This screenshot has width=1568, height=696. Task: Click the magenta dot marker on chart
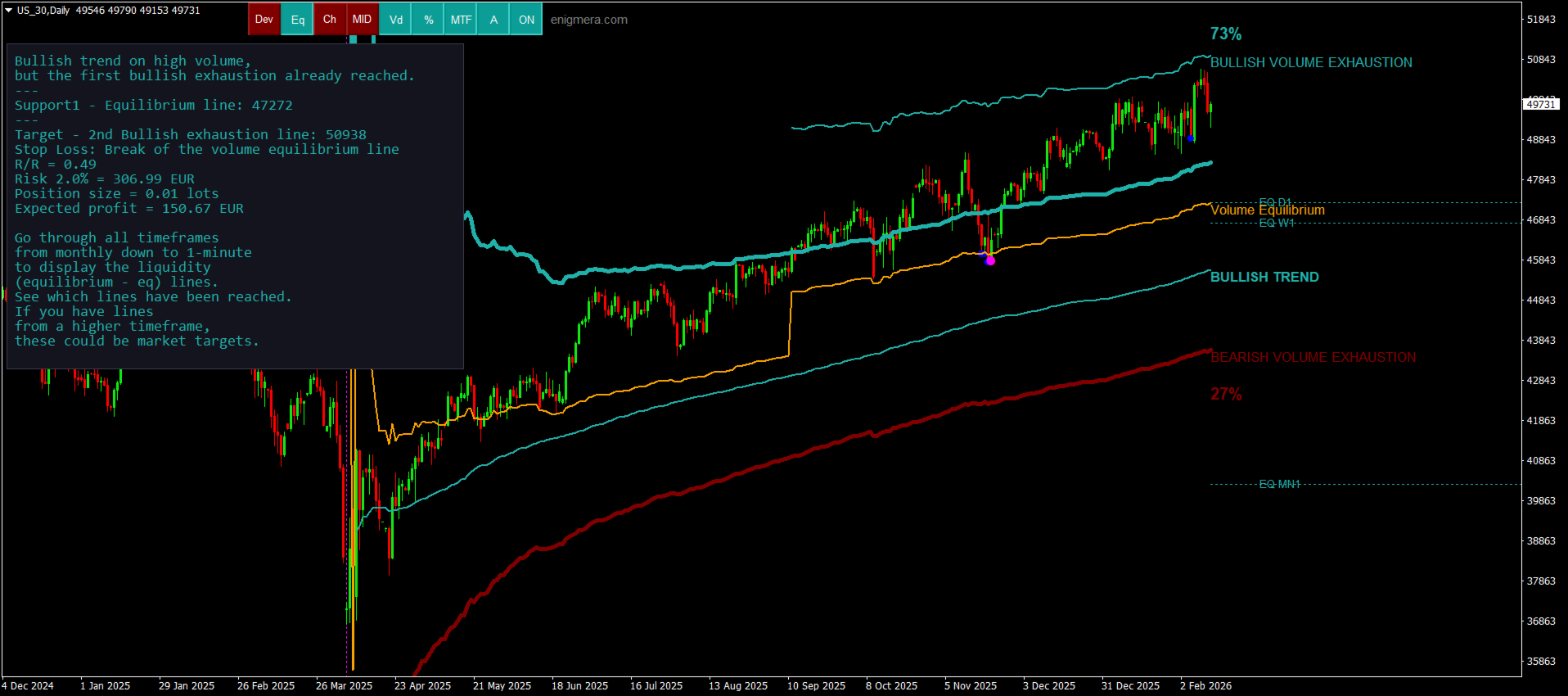990,260
